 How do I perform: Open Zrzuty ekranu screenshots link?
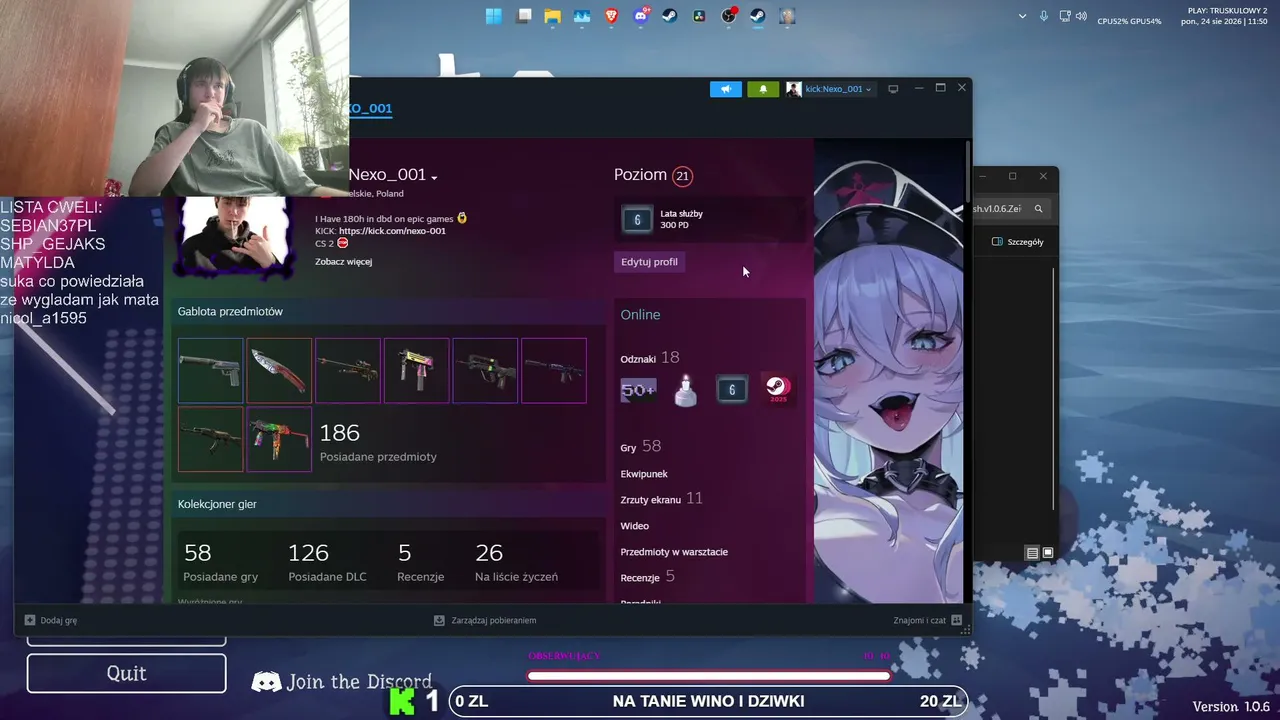661,499
